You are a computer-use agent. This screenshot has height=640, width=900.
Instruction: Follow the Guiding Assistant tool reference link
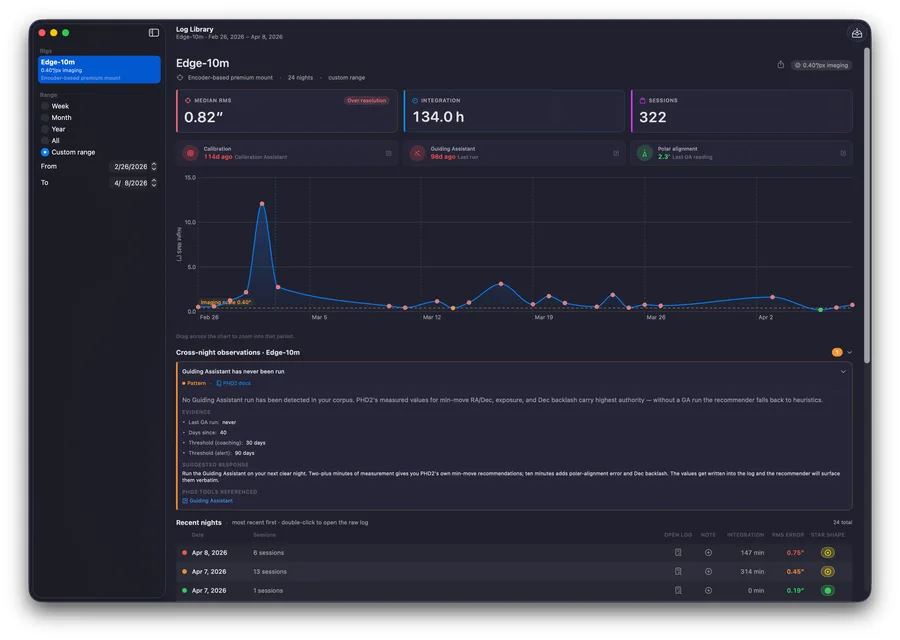click(208, 501)
